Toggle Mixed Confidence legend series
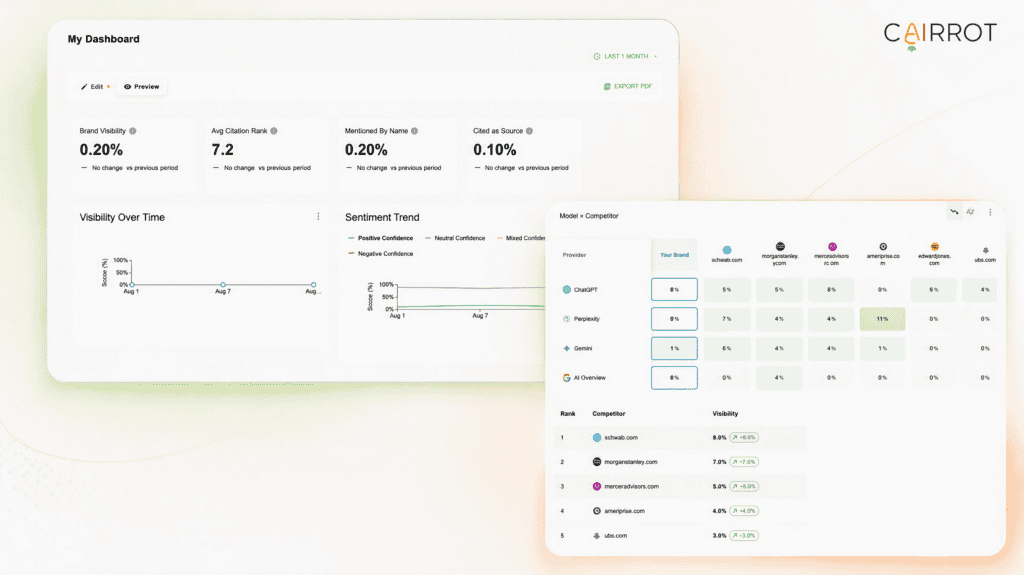The width and height of the screenshot is (1024, 575). pos(521,238)
